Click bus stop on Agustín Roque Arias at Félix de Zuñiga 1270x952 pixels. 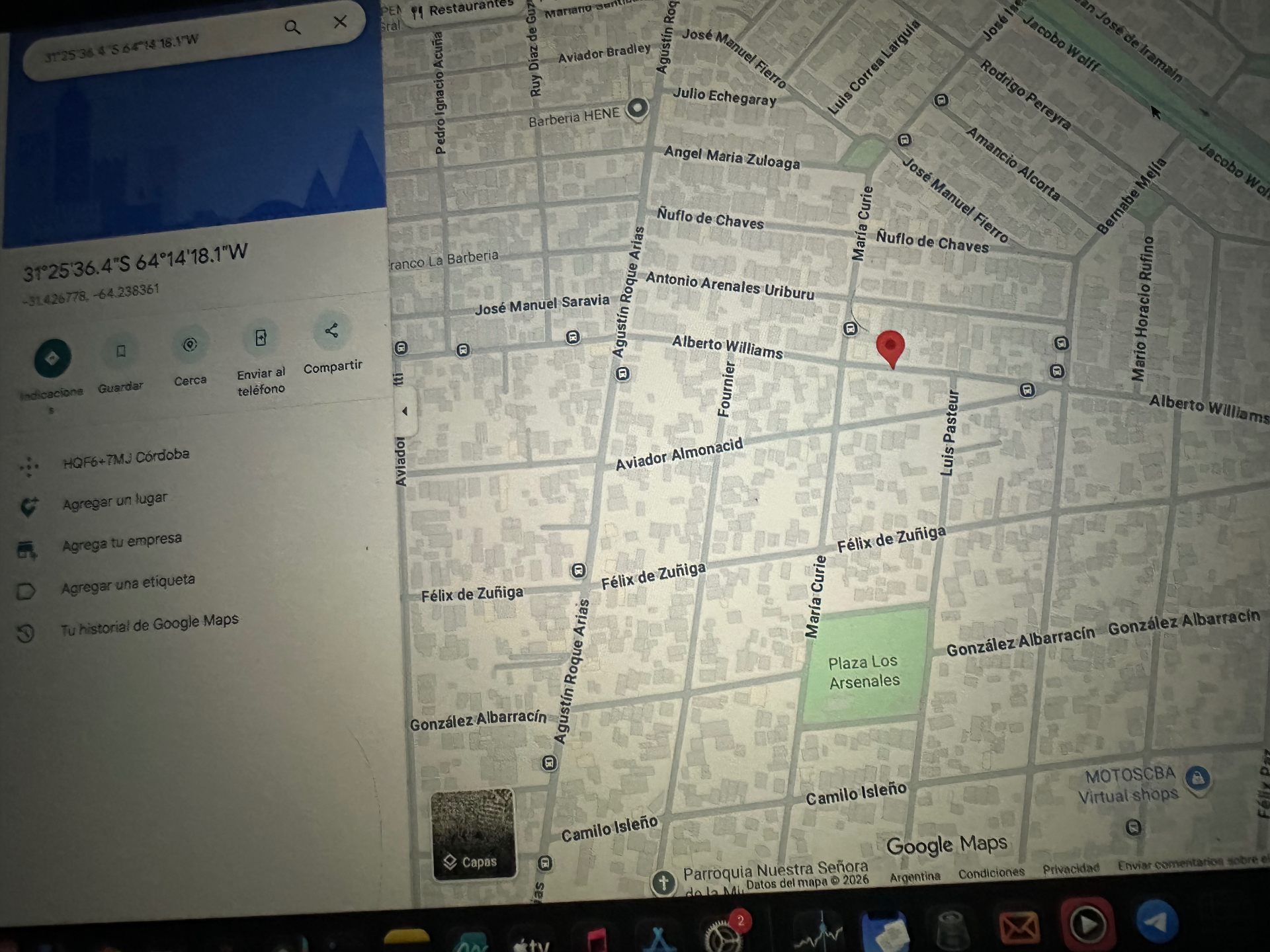(x=579, y=570)
